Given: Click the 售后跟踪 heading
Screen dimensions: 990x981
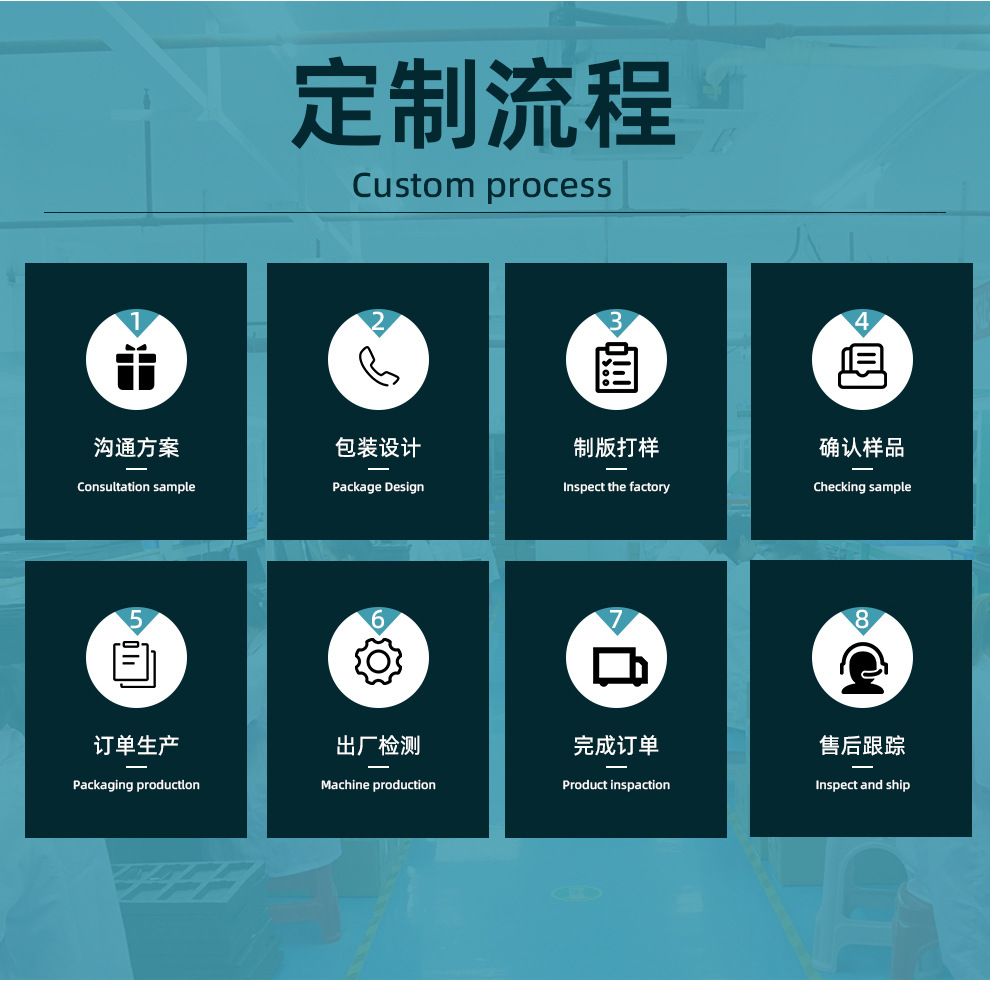Looking at the screenshot, I should click(862, 746).
